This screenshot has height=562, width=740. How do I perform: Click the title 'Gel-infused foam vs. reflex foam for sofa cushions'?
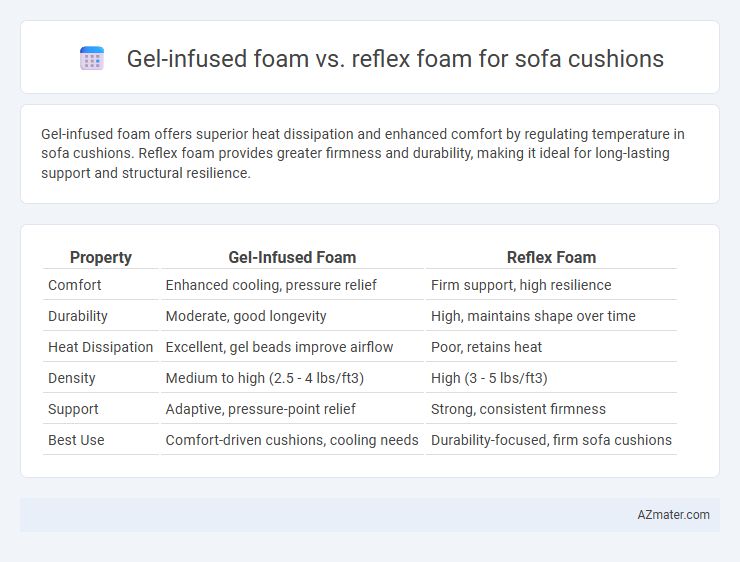(395, 59)
